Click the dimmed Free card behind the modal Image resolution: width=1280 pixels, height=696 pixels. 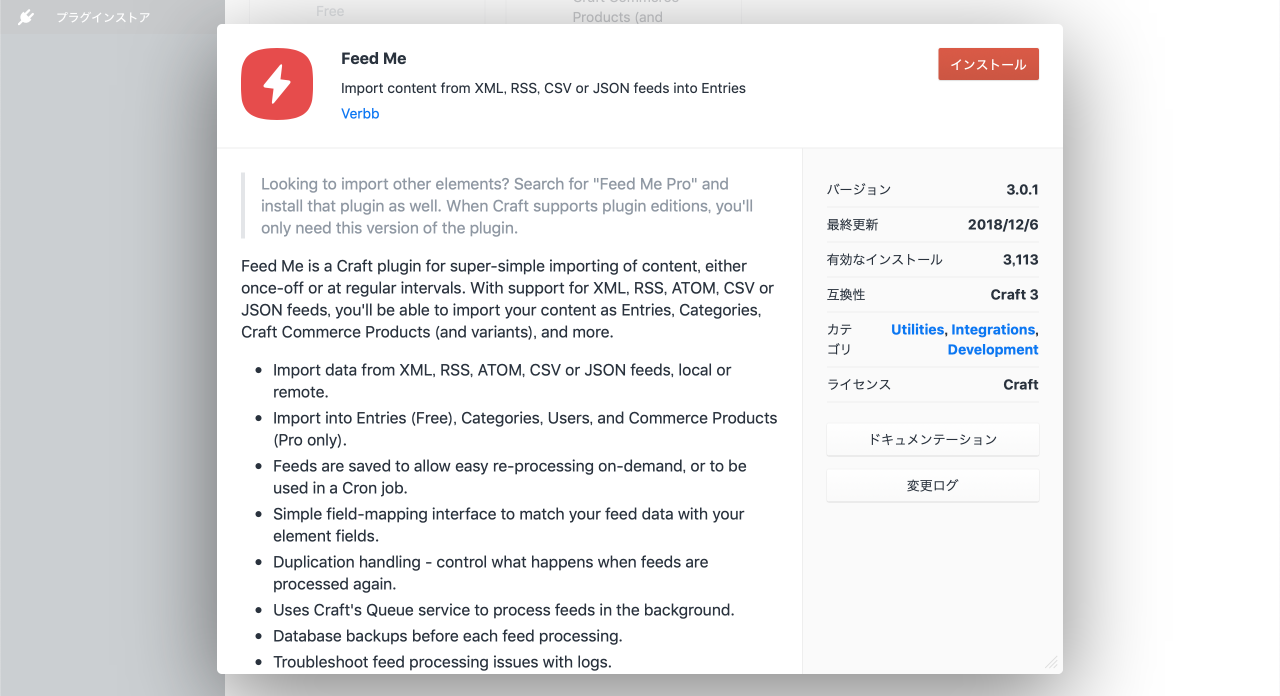[x=330, y=11]
